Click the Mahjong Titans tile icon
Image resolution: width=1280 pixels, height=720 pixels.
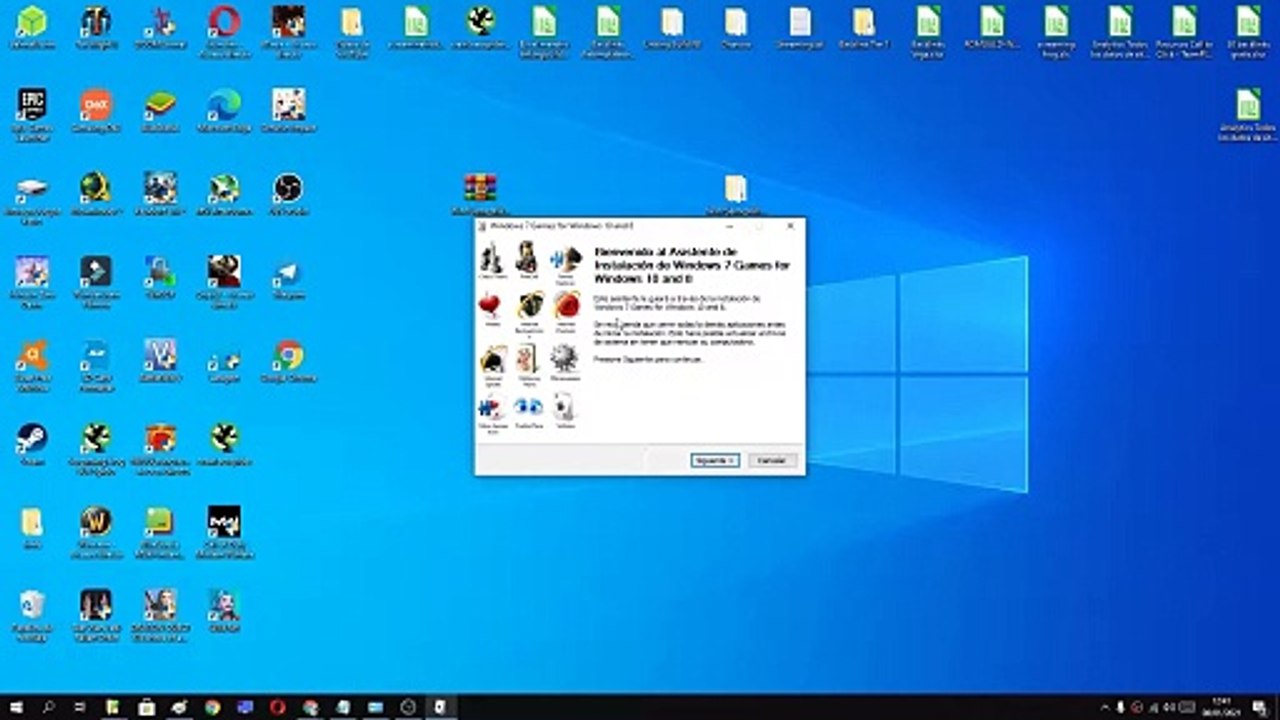click(x=528, y=358)
